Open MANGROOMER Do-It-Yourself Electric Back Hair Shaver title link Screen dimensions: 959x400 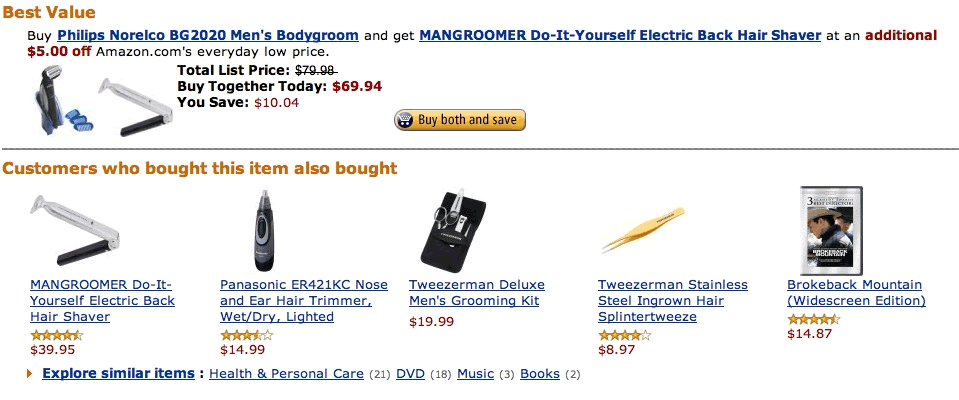102,301
